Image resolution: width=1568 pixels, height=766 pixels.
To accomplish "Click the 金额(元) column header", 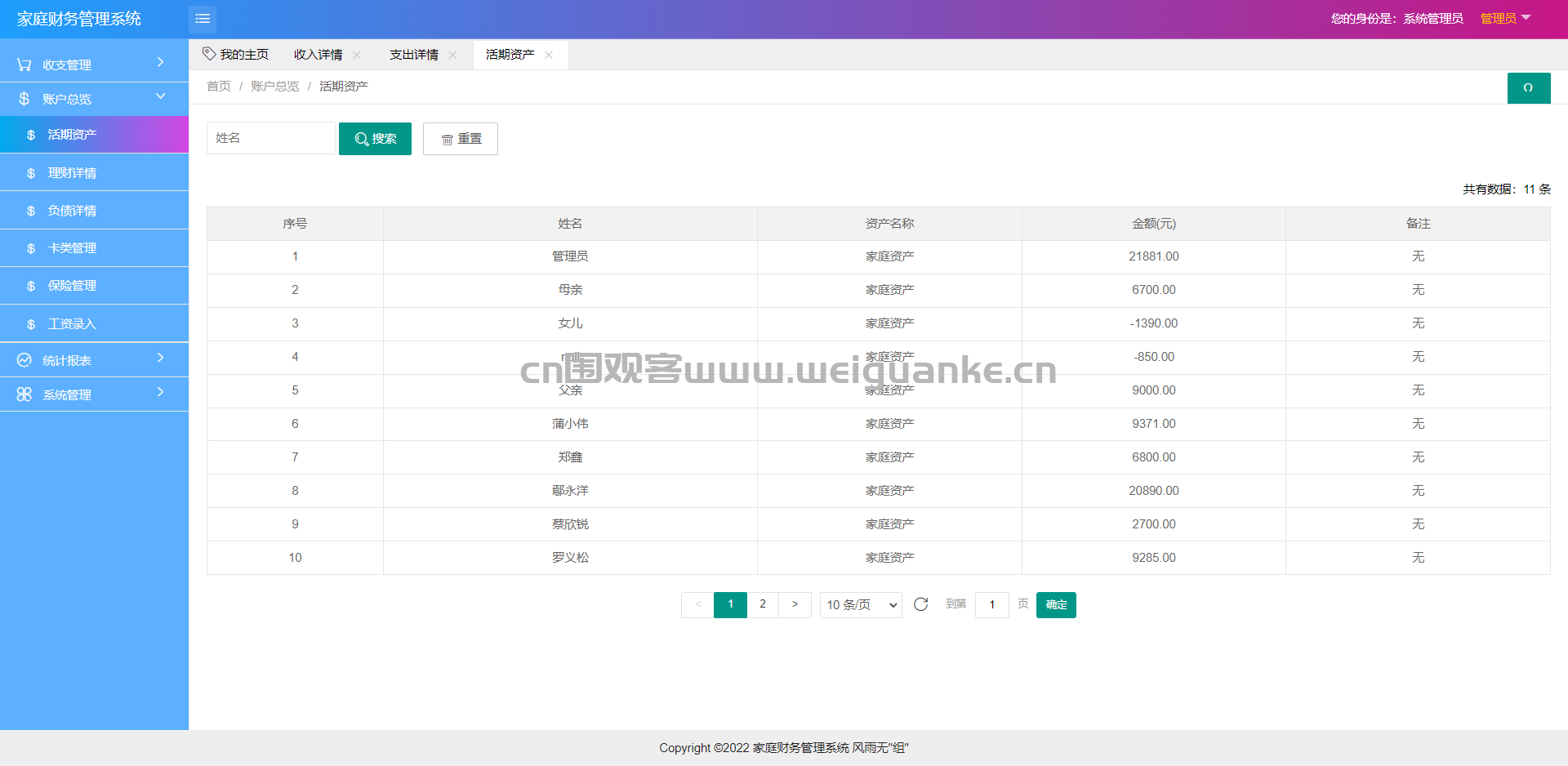I will 1154,224.
